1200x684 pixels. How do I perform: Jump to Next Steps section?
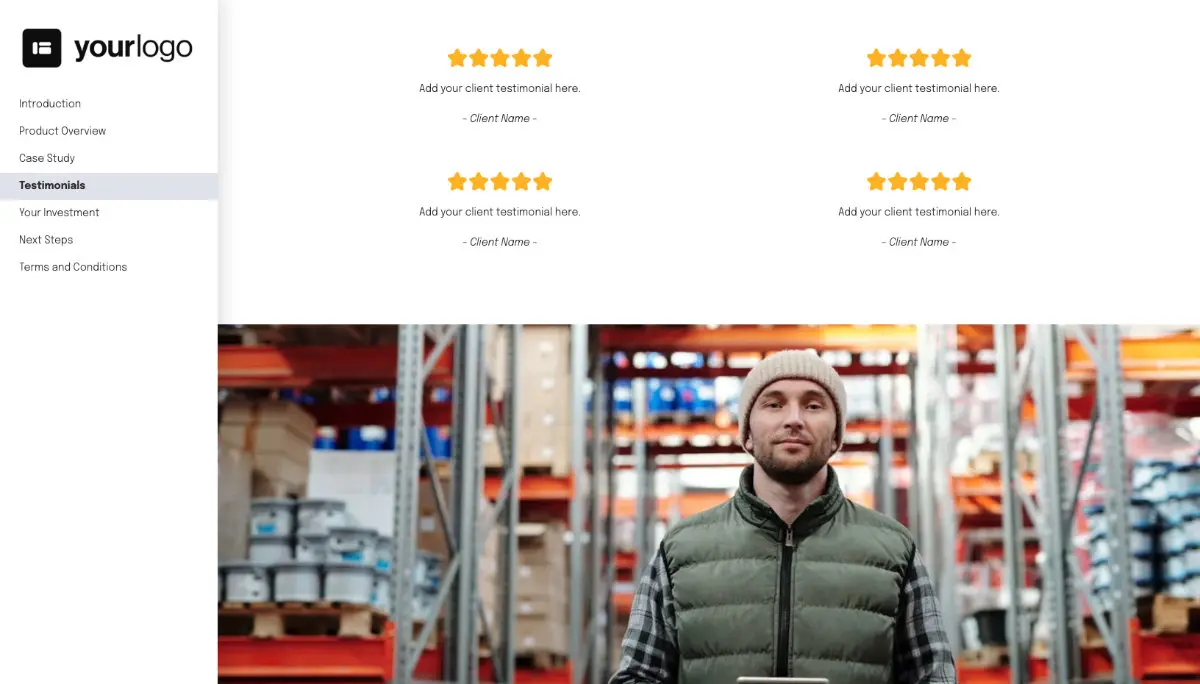tap(46, 240)
